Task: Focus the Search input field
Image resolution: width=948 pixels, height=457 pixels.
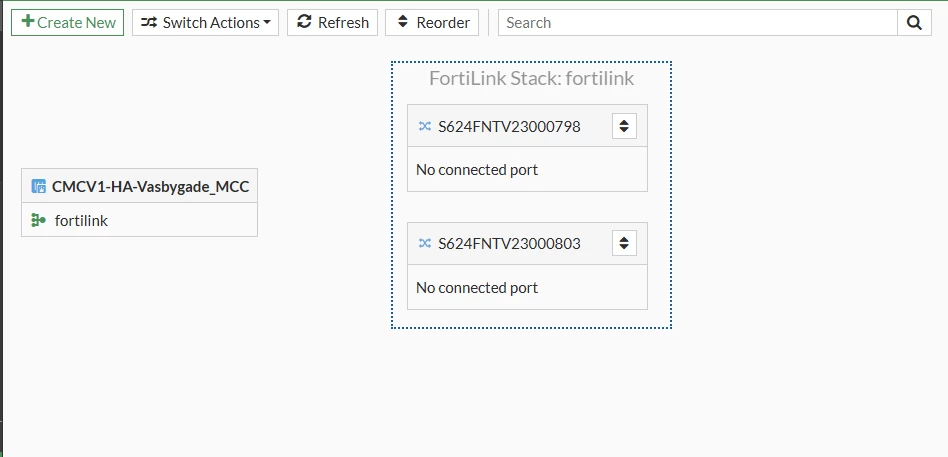Action: pyautogui.click(x=698, y=22)
